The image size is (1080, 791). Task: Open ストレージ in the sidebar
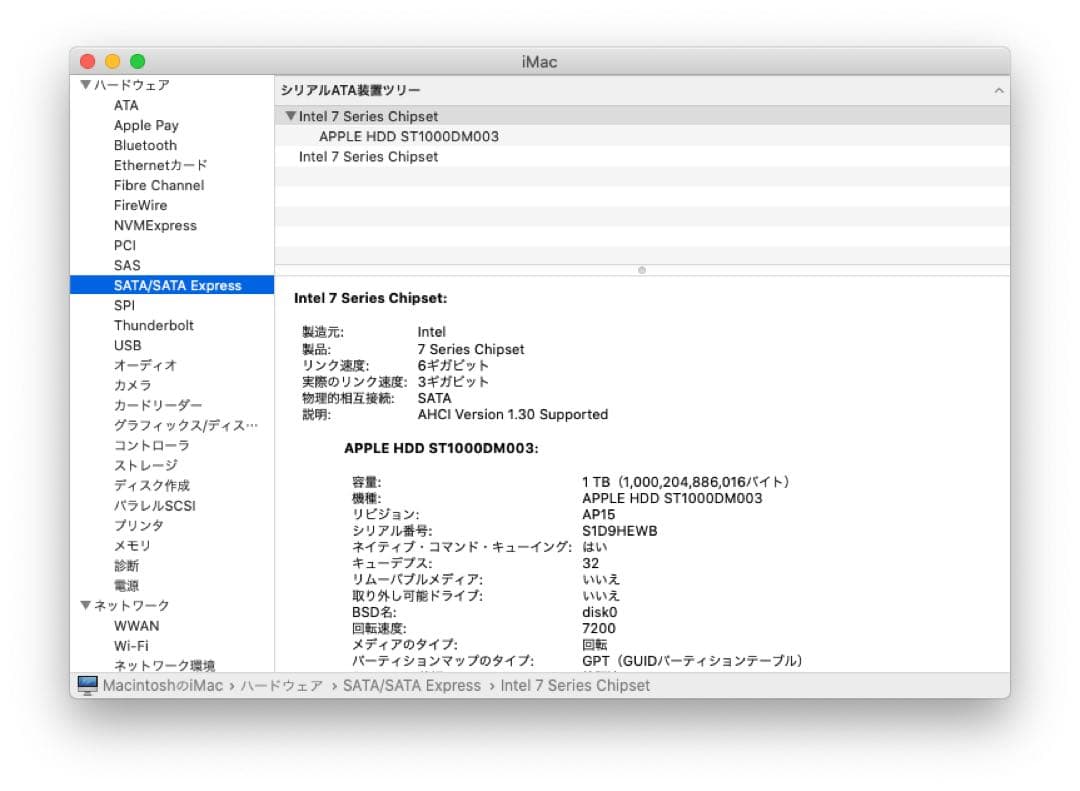145,465
